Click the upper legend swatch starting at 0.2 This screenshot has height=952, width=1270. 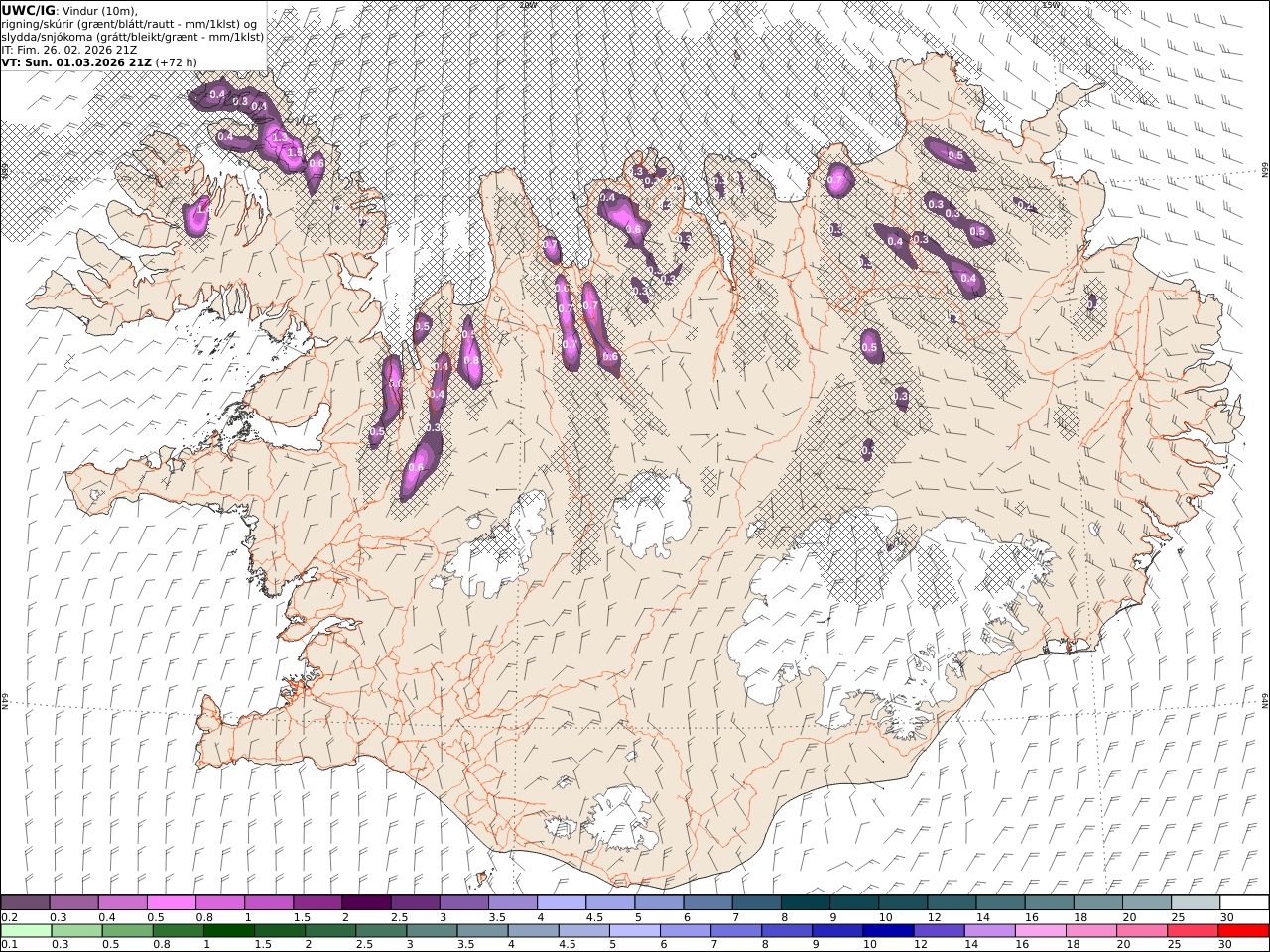coord(25,902)
